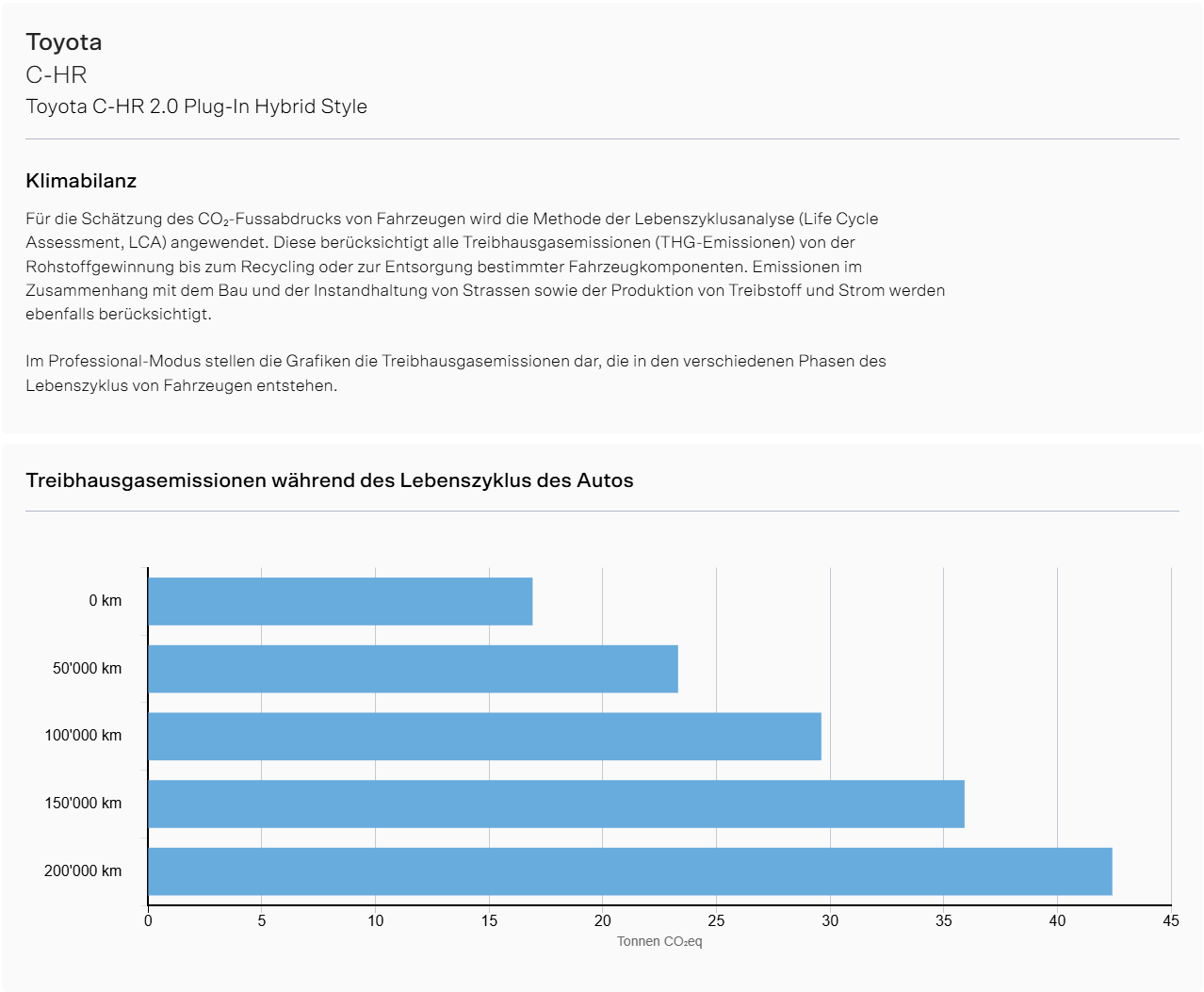
Task: Click 'Toyota C-HR 2.0 Plug-In Hybrid Style' text
Action: (197, 106)
